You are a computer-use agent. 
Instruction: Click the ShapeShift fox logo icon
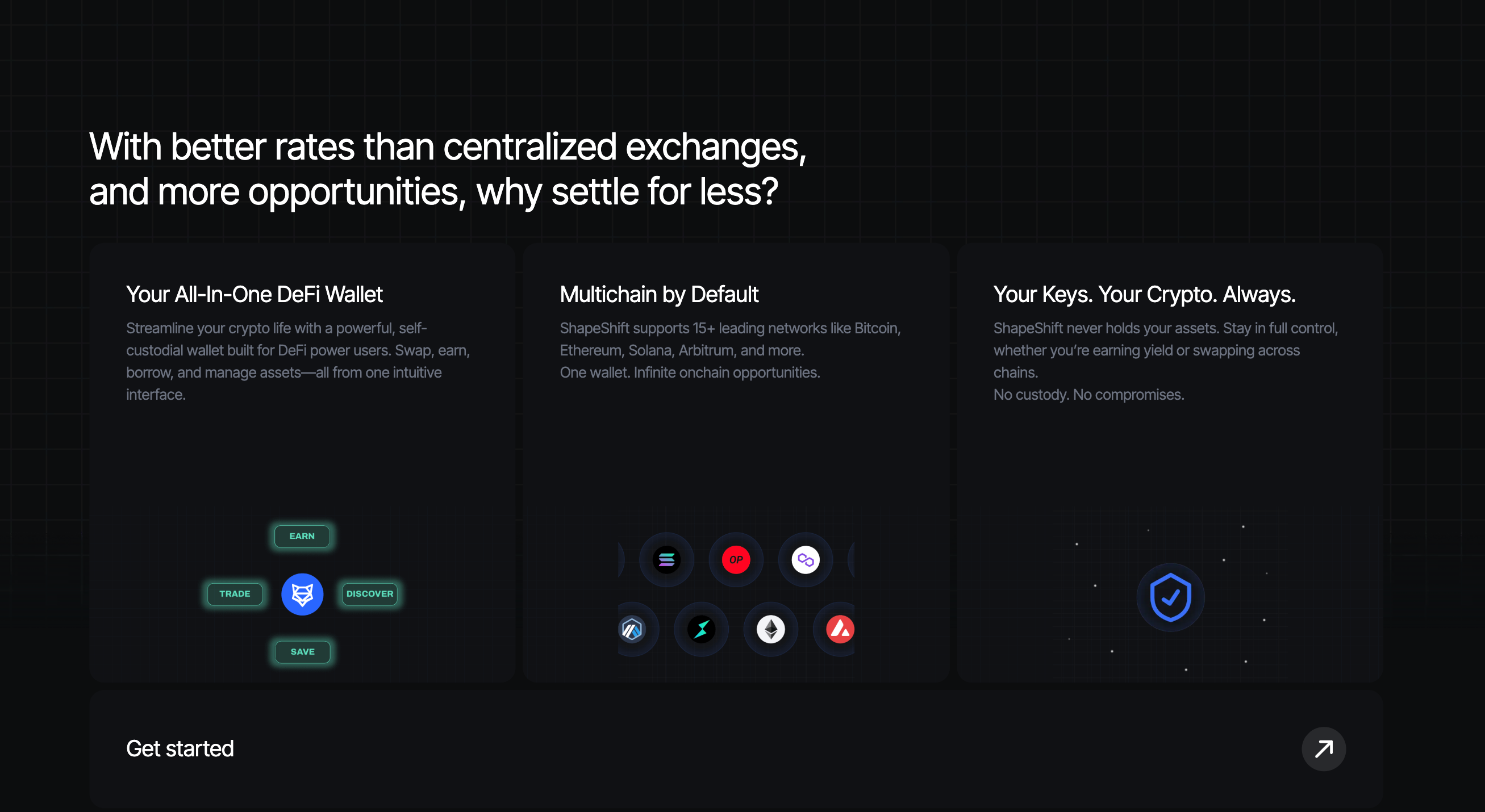click(x=302, y=594)
